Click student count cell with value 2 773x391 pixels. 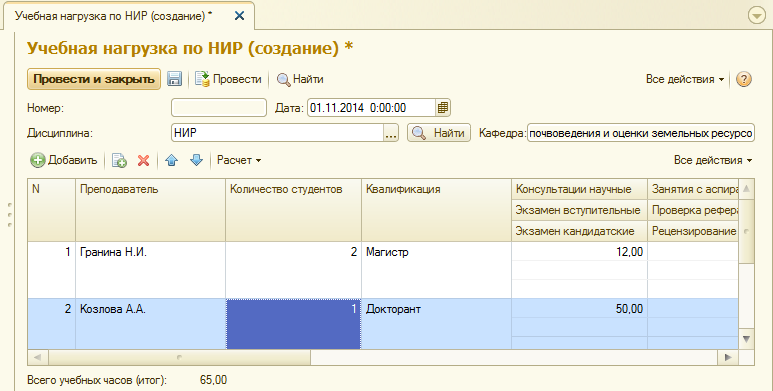point(293,270)
